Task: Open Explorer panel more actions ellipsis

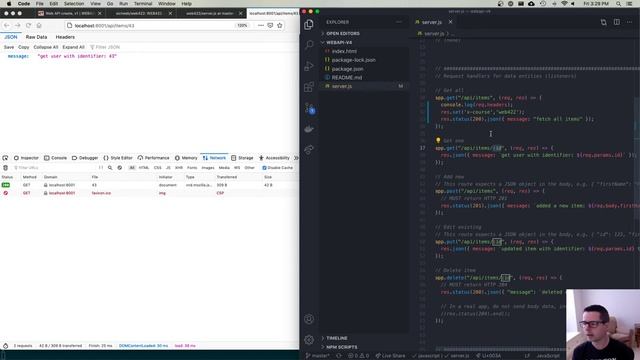Action: 399,22
